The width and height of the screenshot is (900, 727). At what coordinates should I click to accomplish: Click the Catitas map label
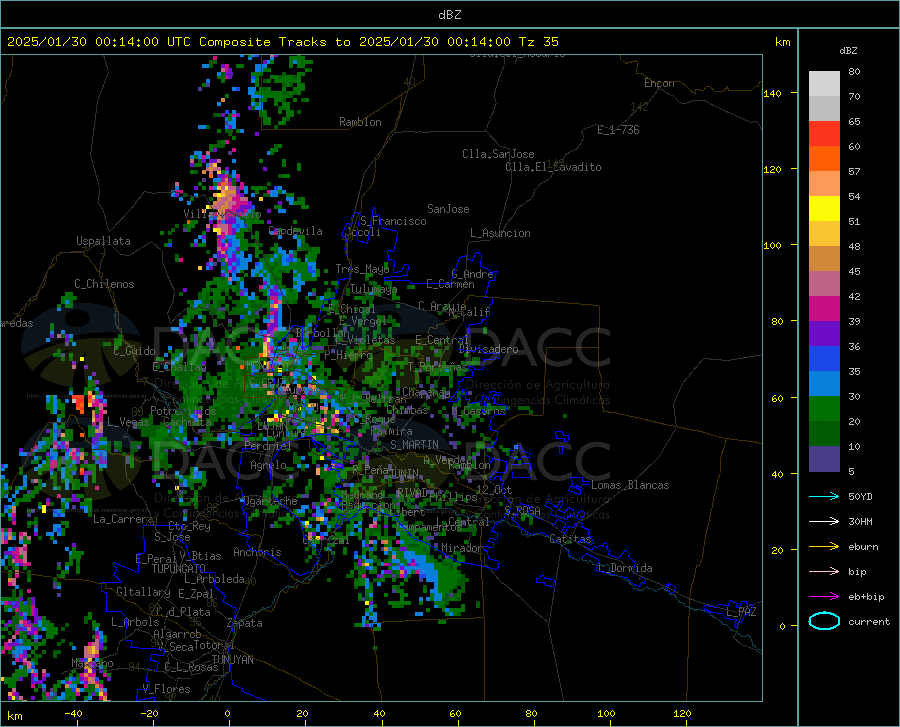[x=570, y=539]
